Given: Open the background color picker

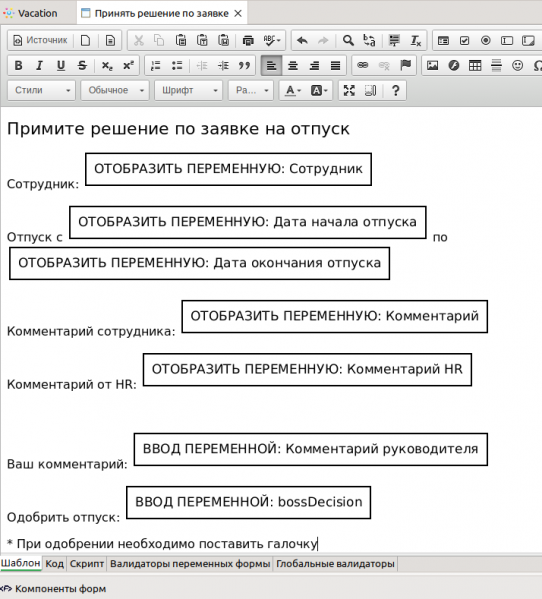Looking at the screenshot, I should point(319,91).
